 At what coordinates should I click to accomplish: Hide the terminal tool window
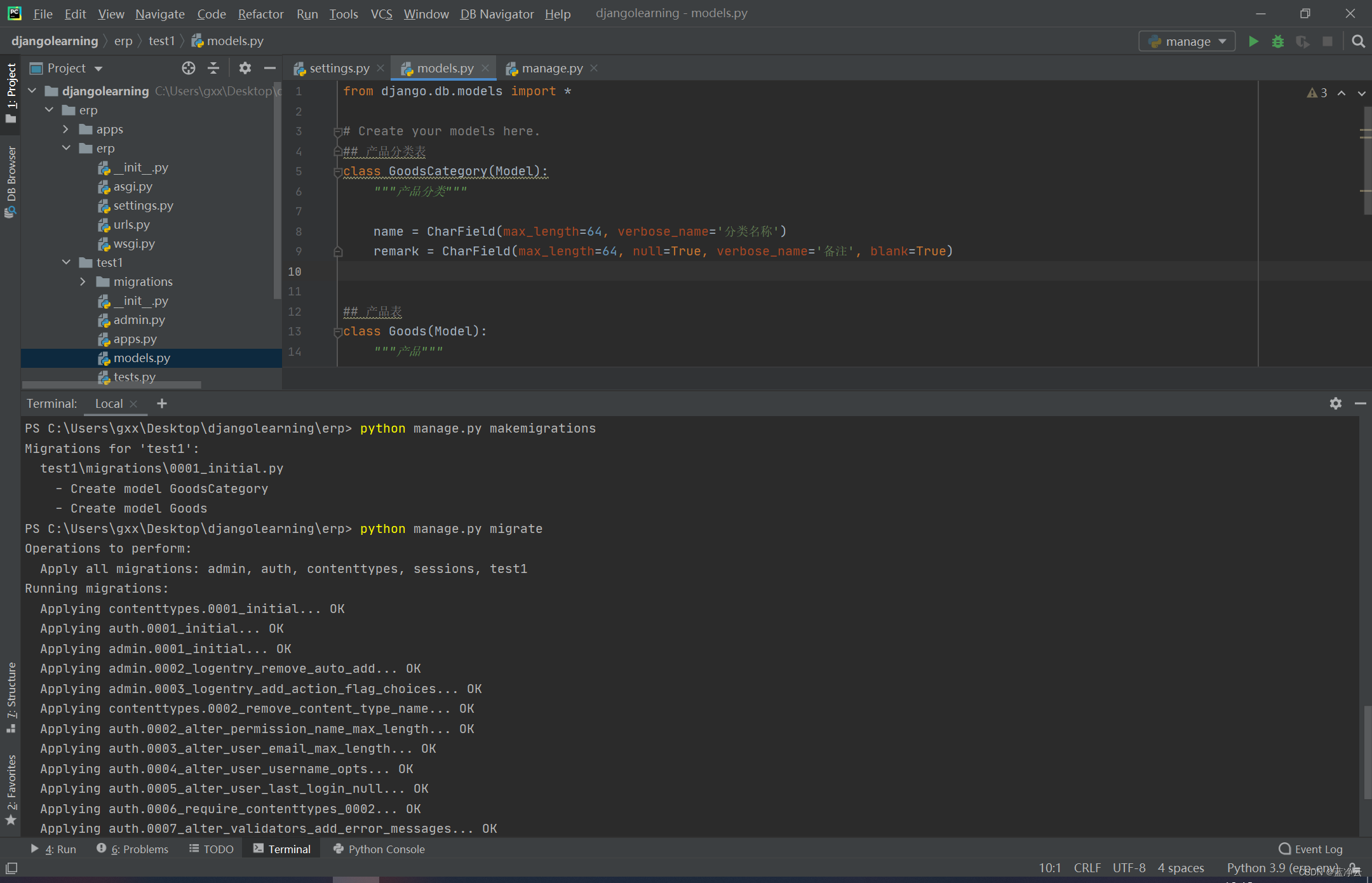pos(1360,403)
